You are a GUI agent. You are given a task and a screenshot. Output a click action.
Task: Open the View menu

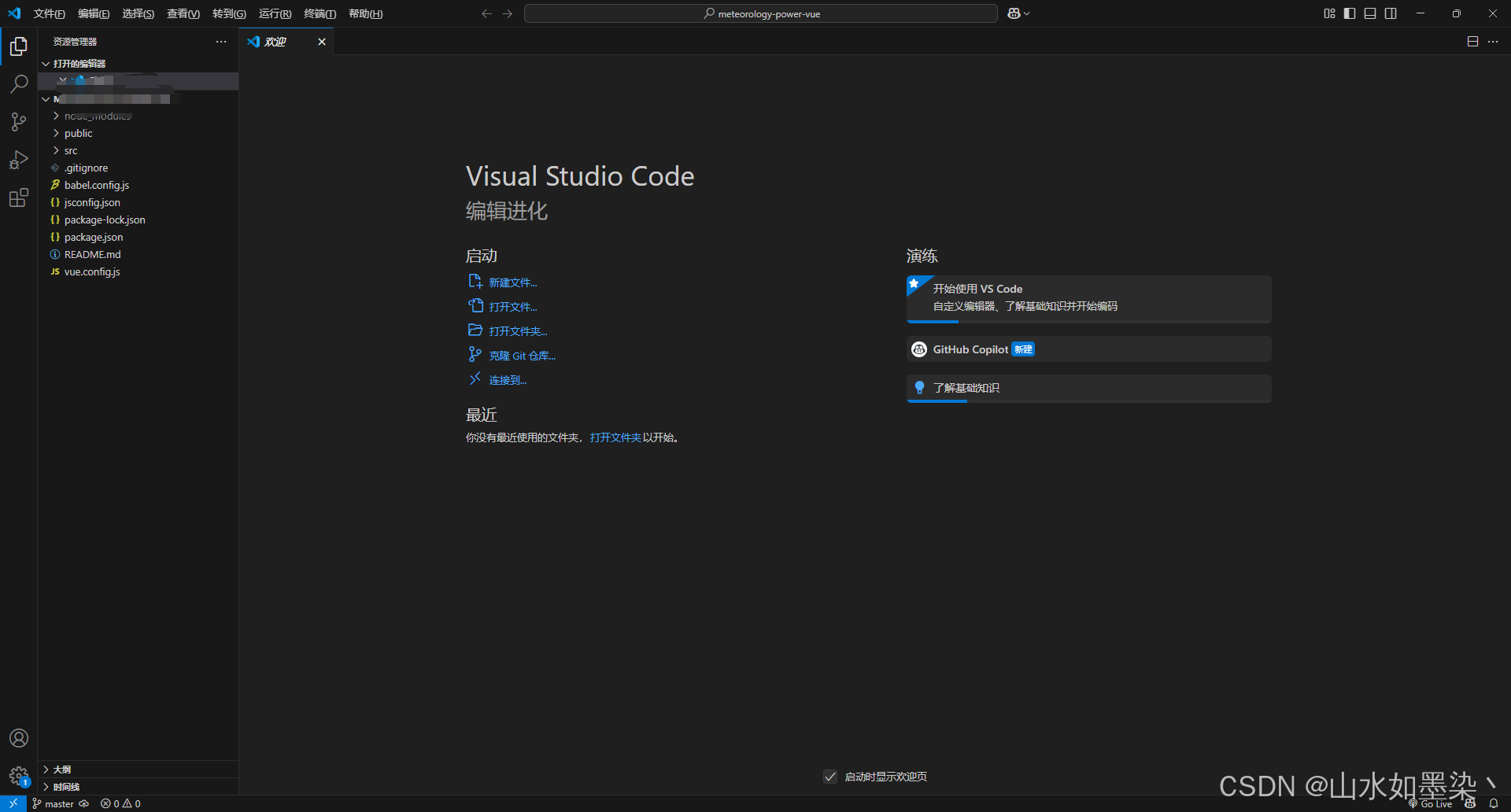[x=183, y=13]
